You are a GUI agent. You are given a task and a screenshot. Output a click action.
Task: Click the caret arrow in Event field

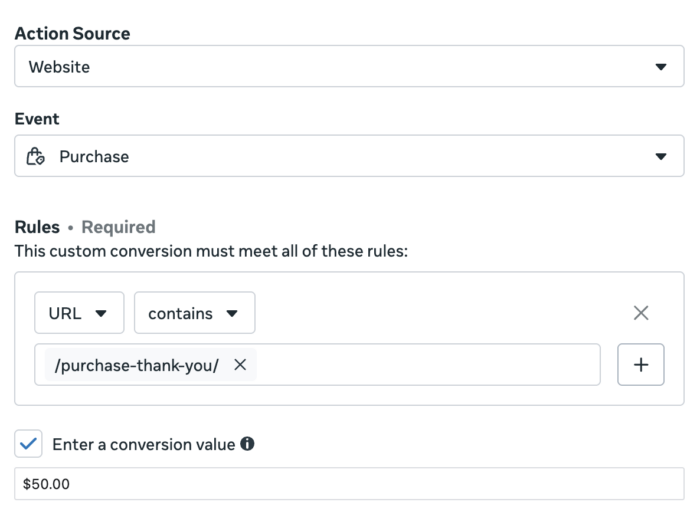[x=661, y=157]
